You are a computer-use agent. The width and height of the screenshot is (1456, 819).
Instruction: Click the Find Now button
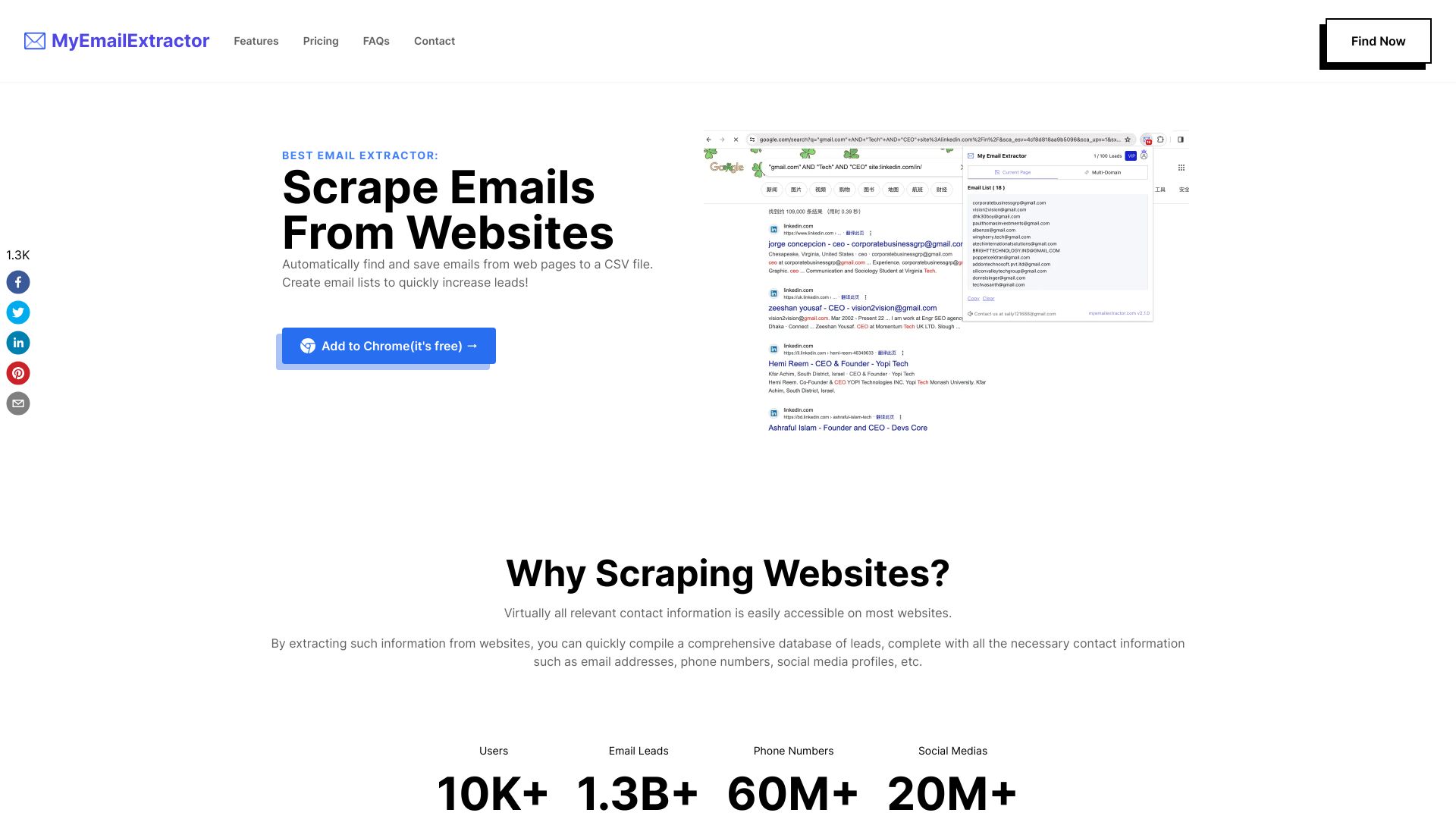pos(1378,41)
